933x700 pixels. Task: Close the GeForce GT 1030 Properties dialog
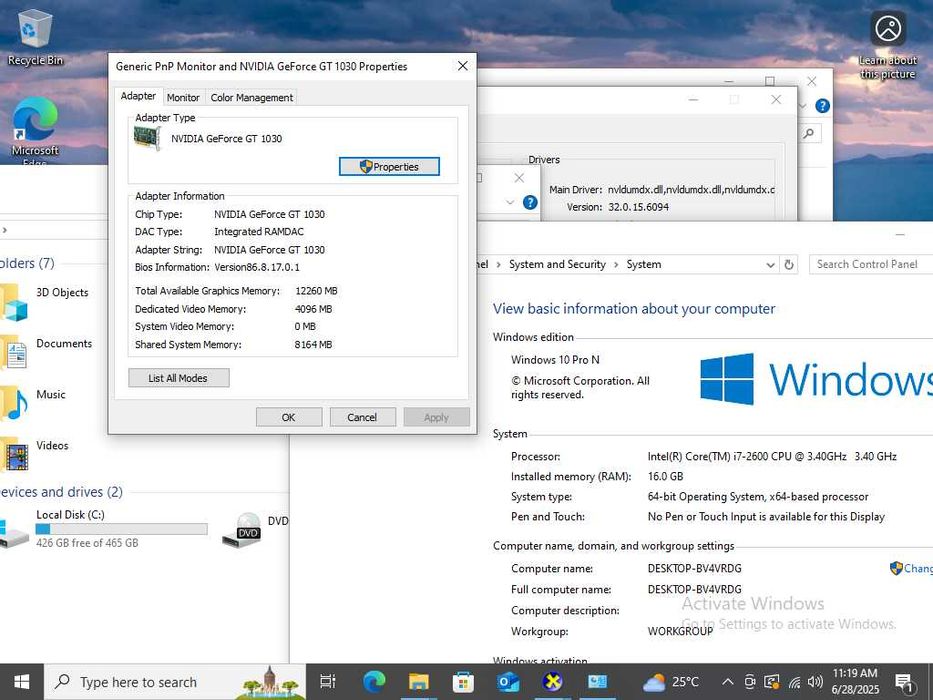(x=462, y=66)
